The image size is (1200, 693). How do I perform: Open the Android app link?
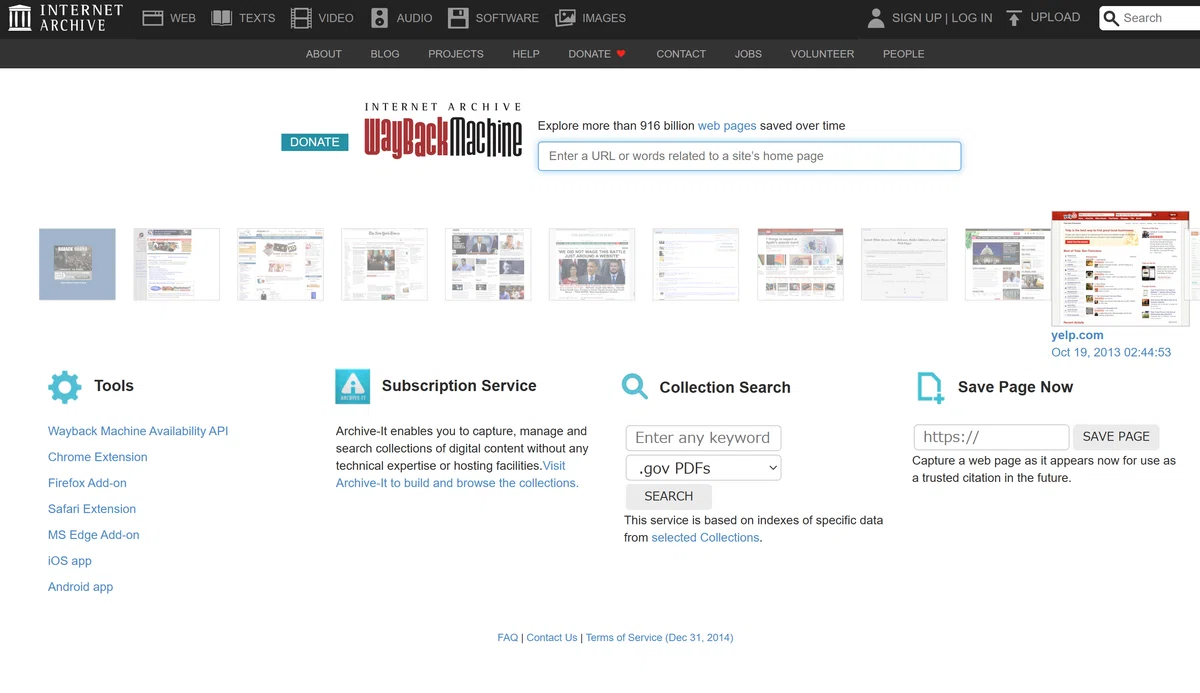(x=80, y=587)
